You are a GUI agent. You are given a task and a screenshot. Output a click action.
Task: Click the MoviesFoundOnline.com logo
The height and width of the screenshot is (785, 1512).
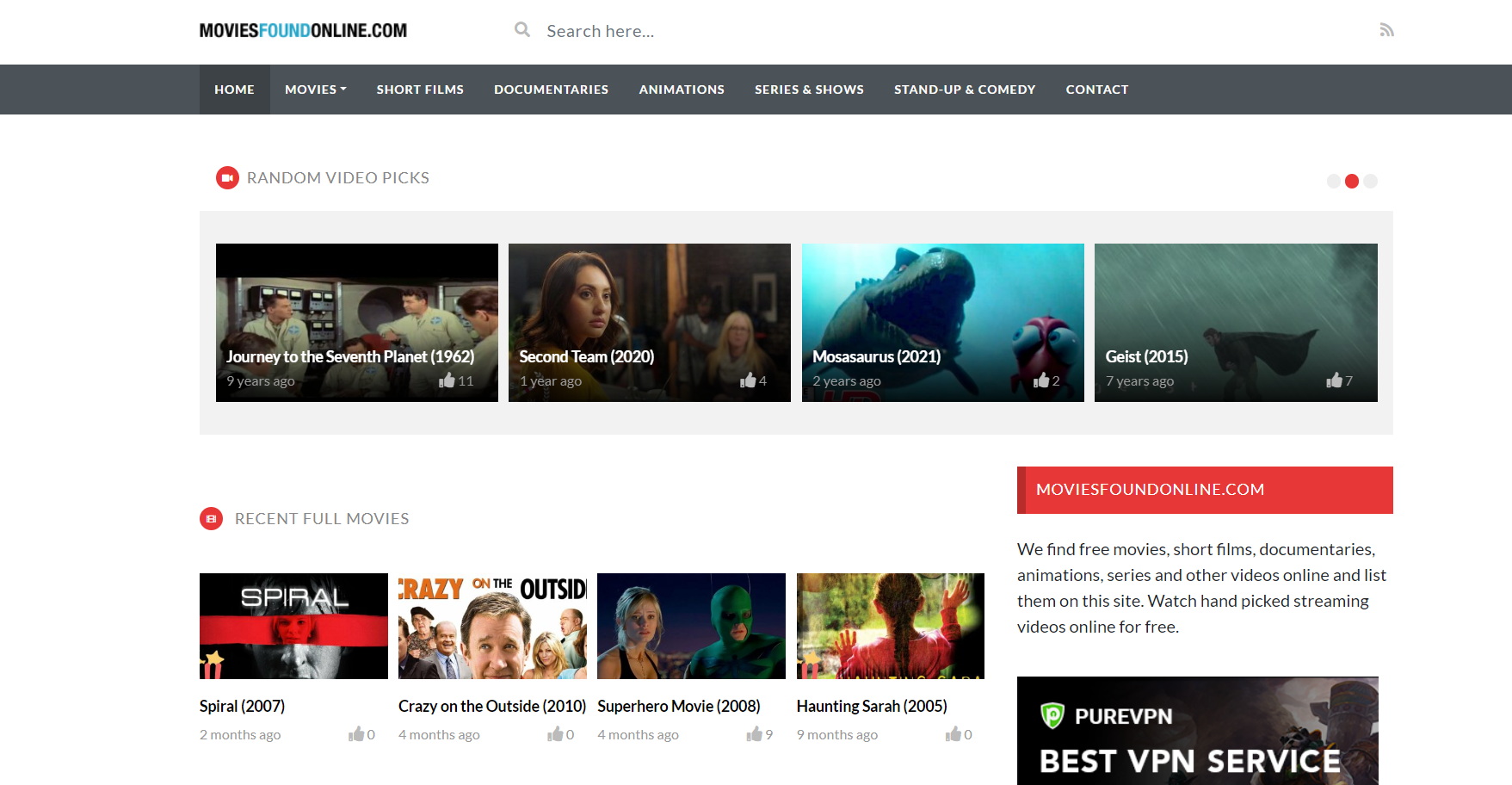(x=303, y=31)
